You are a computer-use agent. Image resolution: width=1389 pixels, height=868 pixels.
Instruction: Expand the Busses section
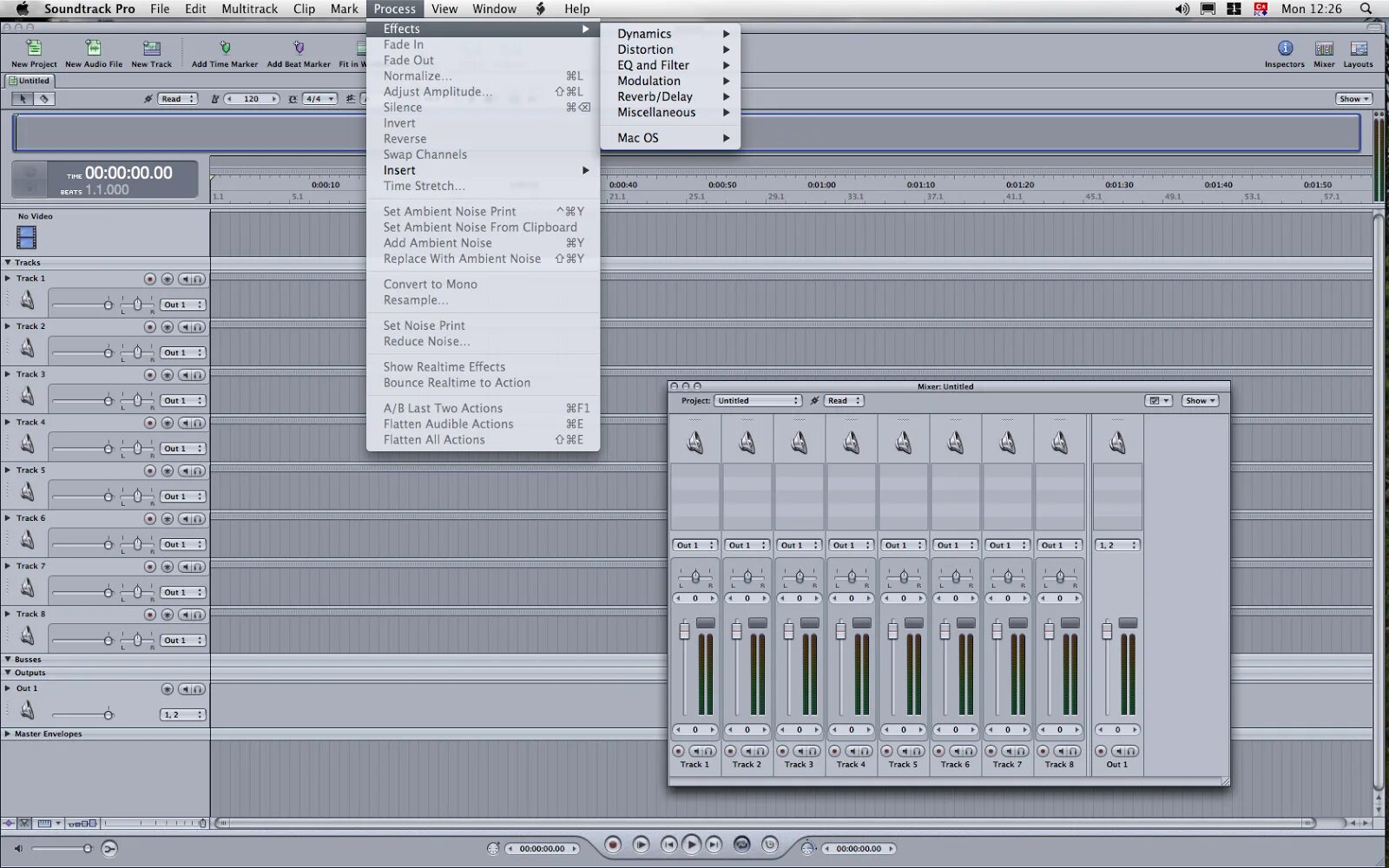click(8, 660)
